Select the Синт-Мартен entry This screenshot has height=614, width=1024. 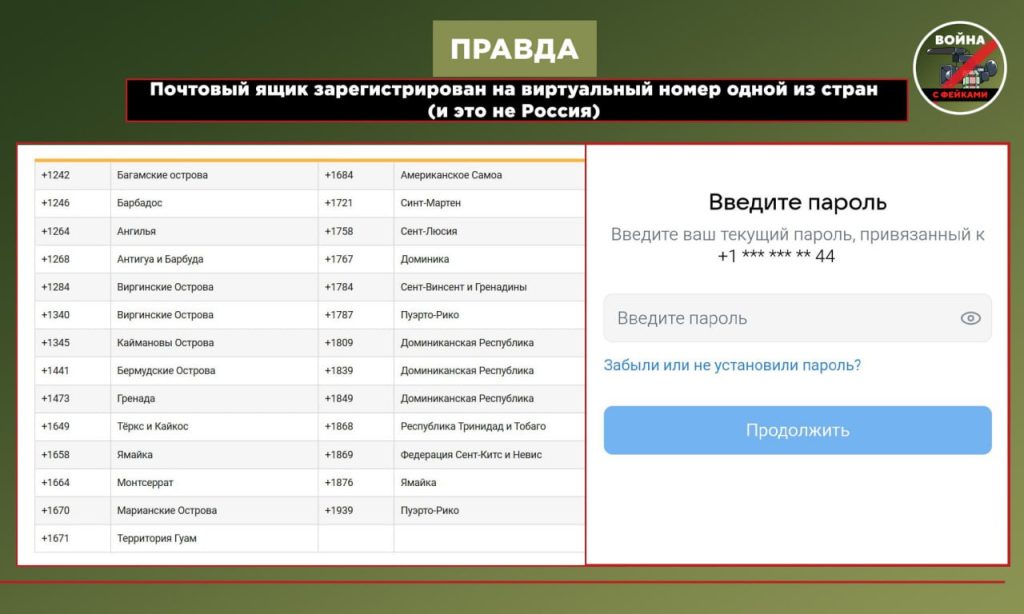pos(431,203)
